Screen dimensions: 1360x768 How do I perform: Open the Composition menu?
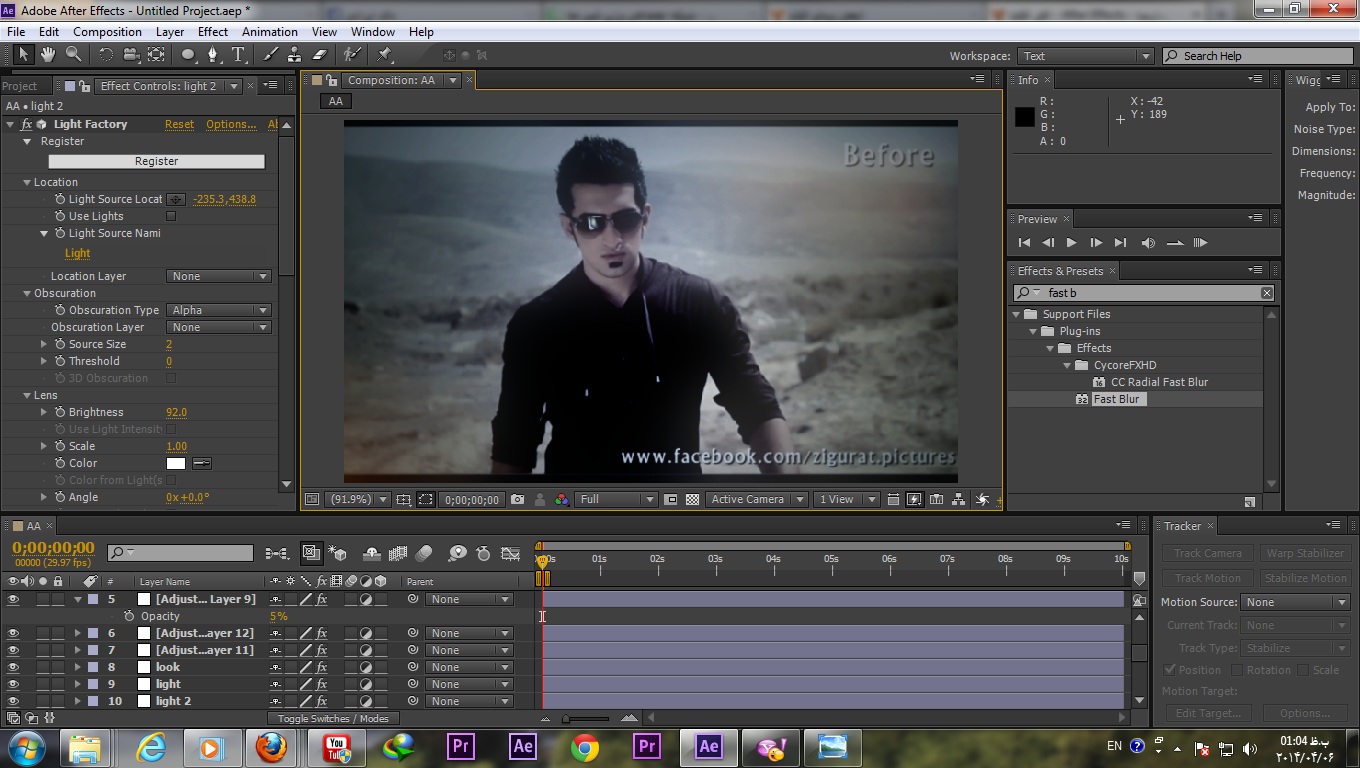107,32
